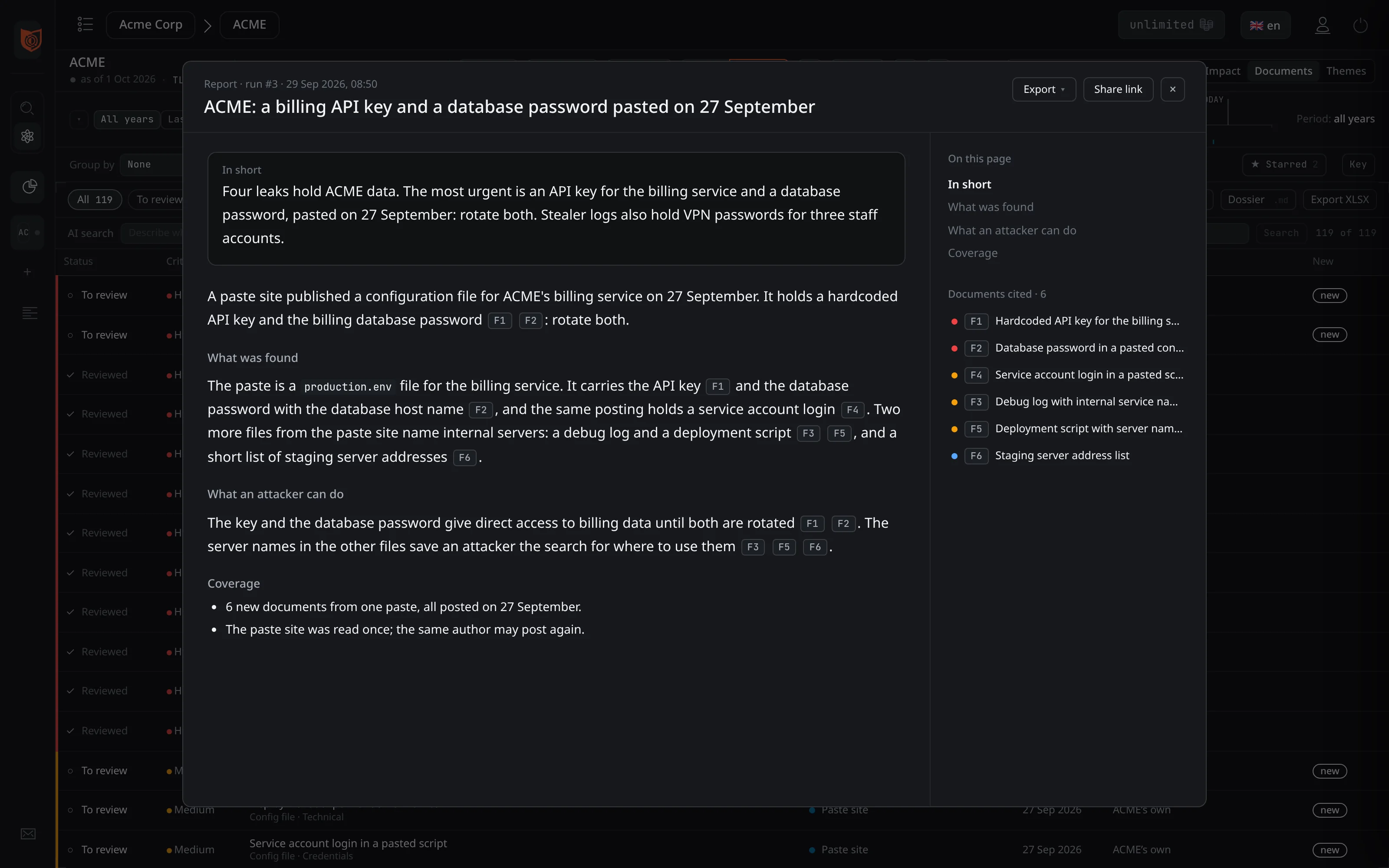This screenshot has height=868, width=1389.
Task: Click the Share link button
Action: click(1118, 89)
